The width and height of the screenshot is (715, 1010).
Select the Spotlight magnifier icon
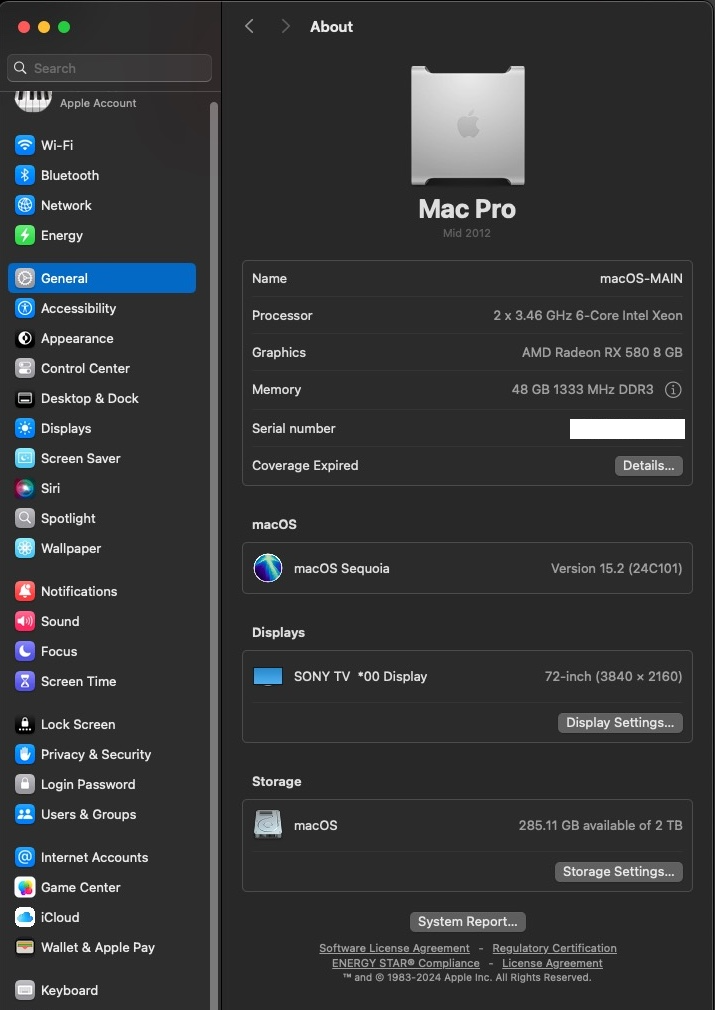pos(24,519)
